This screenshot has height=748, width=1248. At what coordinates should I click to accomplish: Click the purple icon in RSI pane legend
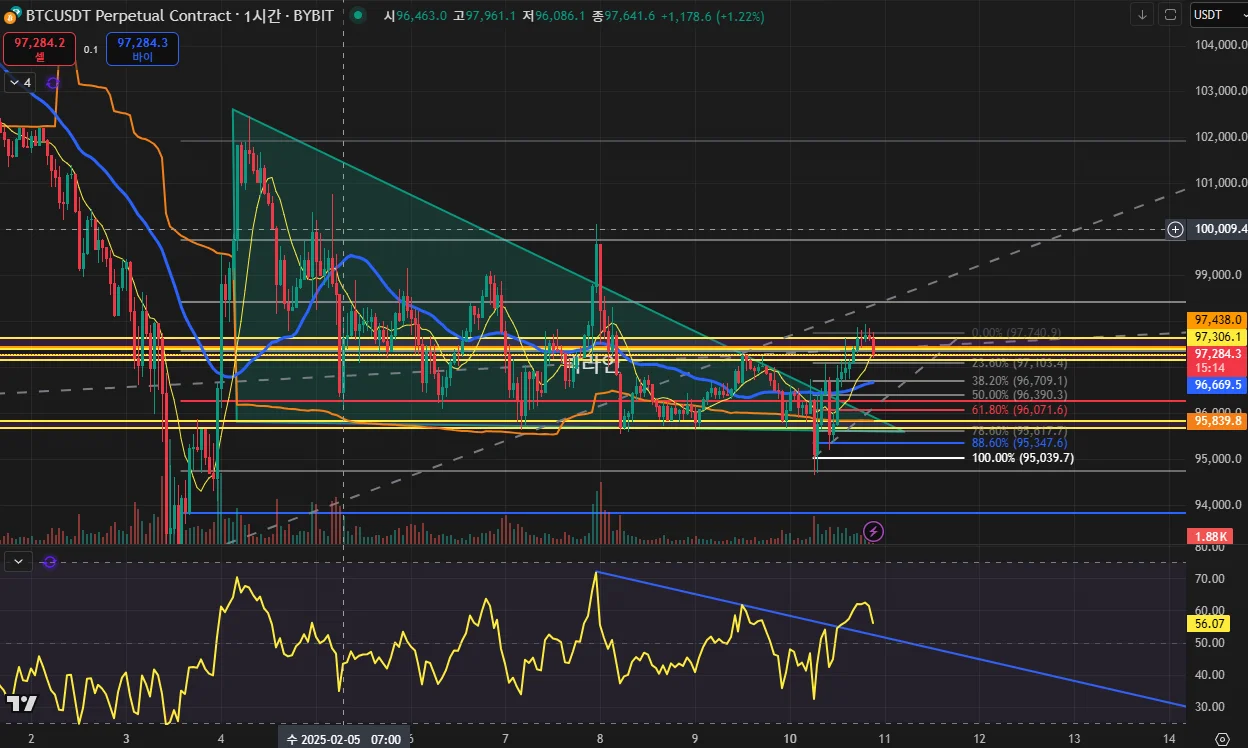[49, 562]
